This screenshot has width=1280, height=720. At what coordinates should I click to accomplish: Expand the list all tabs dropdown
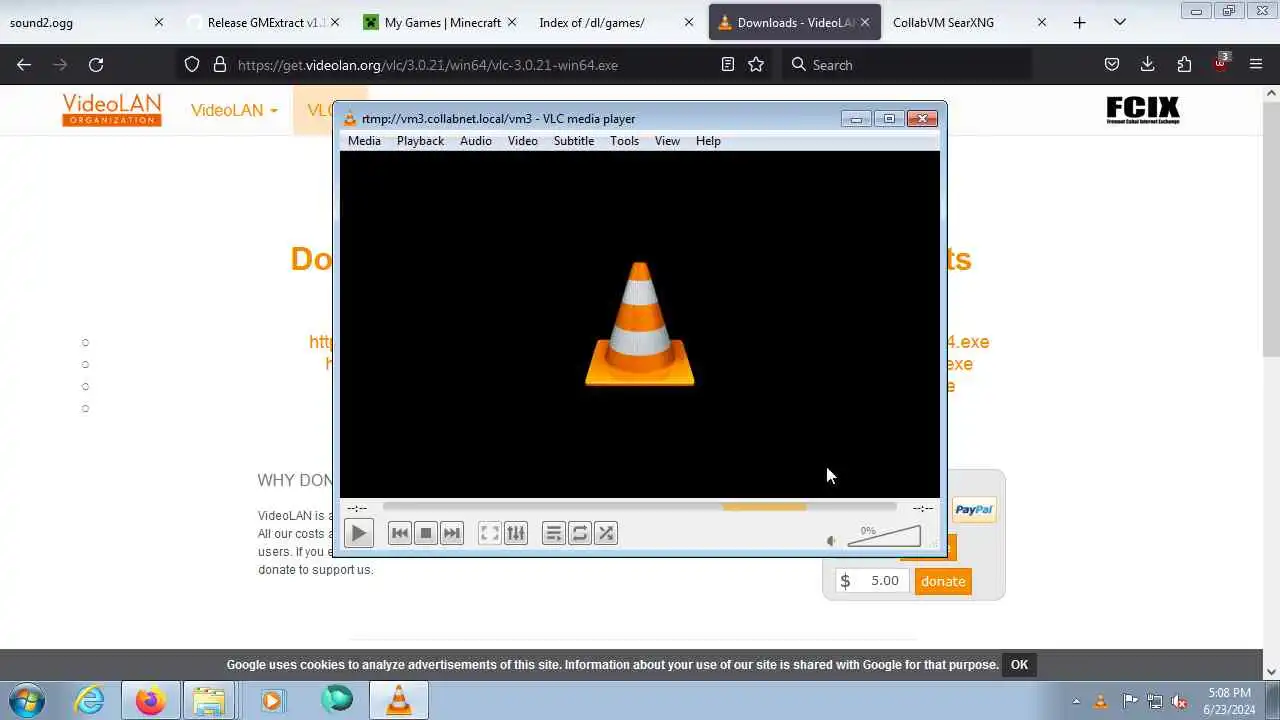pyautogui.click(x=1119, y=22)
